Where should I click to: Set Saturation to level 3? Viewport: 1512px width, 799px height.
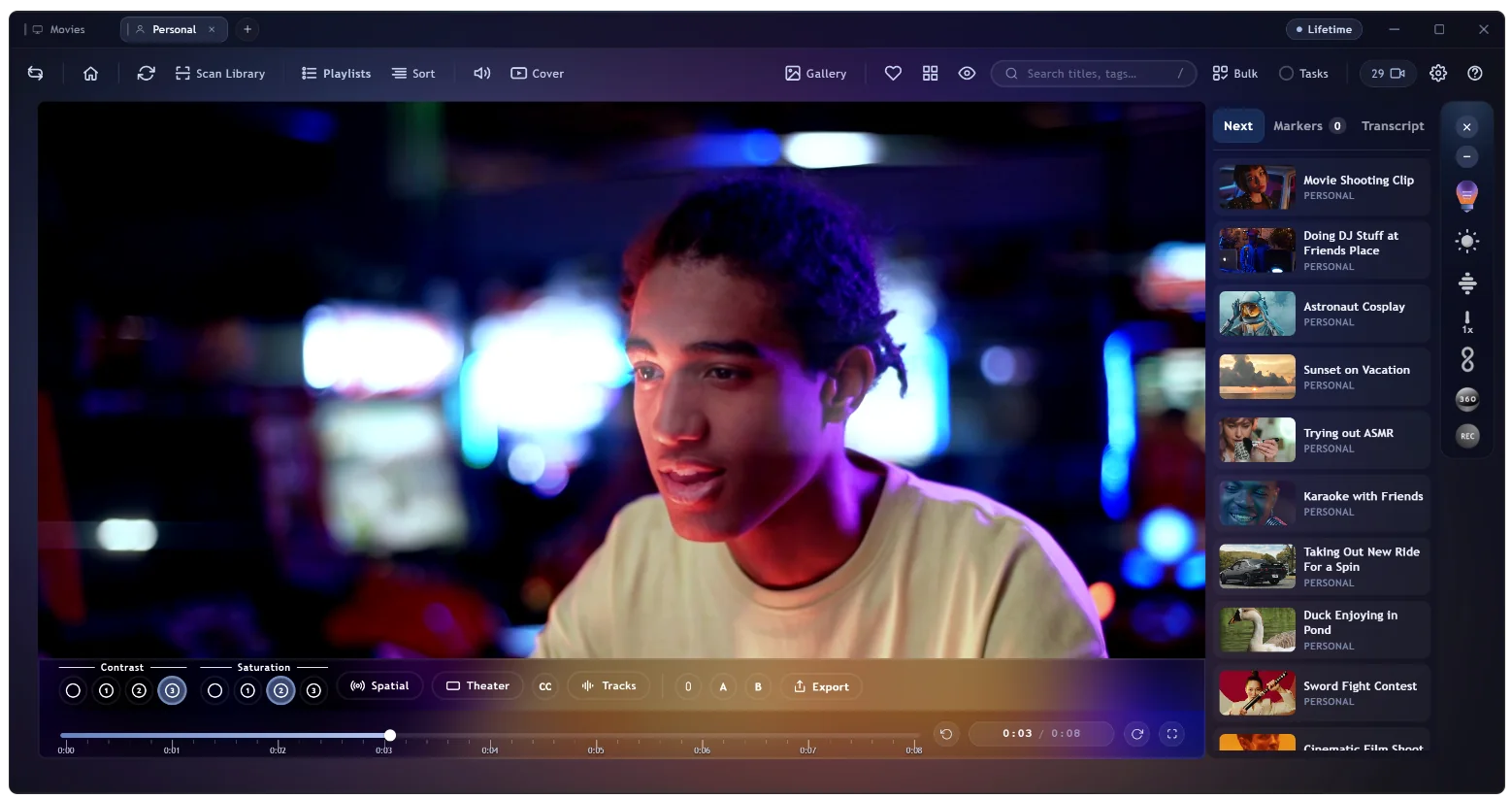click(x=313, y=690)
